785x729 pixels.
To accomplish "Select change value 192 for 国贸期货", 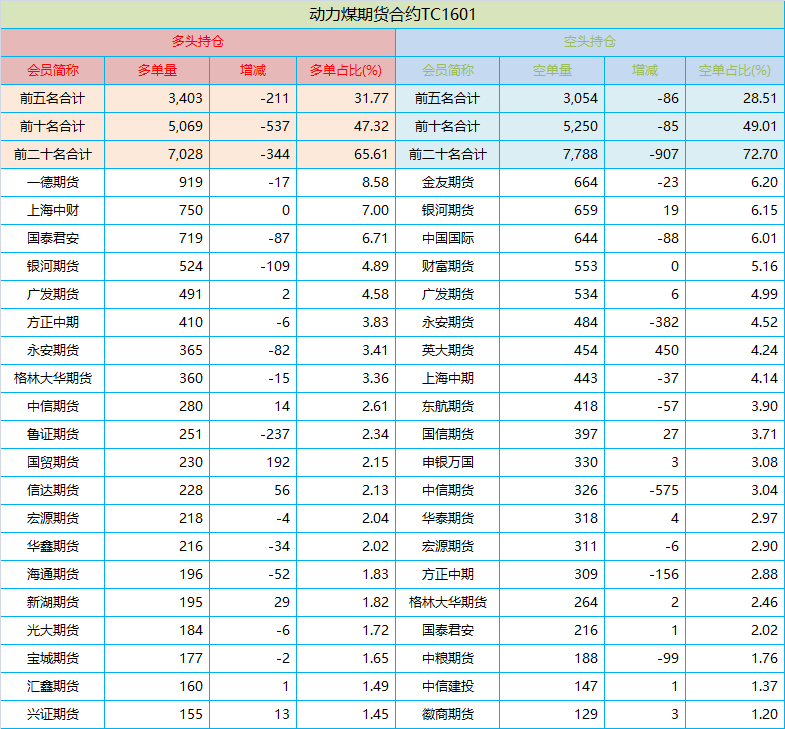I will (x=278, y=462).
